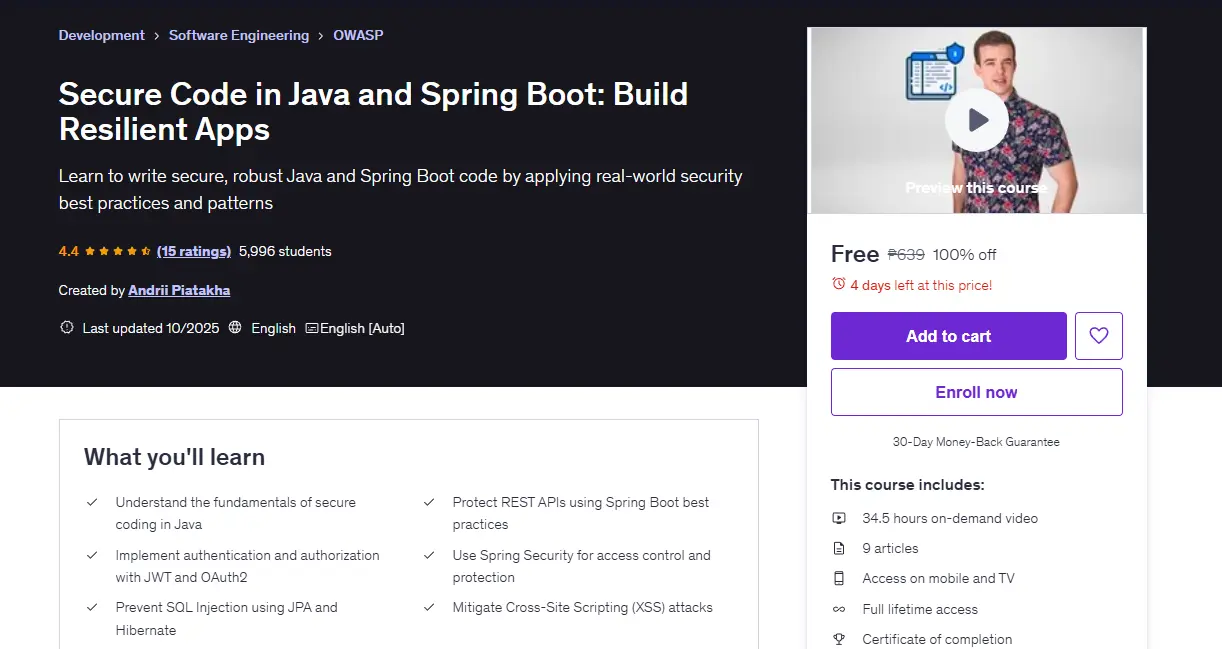Viewport: 1222px width, 649px height.
Task: Click 'Protect REST APIs using Spring Boot' text
Action: coord(581,513)
